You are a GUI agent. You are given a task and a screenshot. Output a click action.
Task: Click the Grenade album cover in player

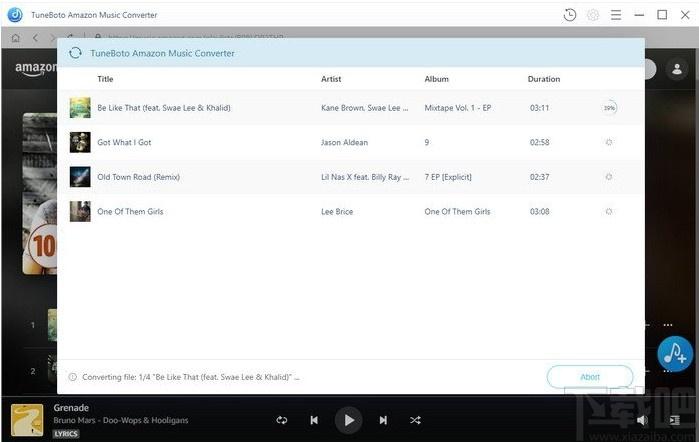(27, 420)
